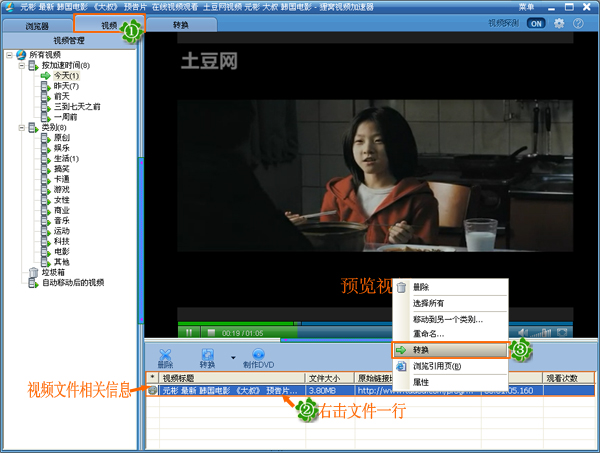Screen dimensions: 600x453
Task: Select 今天(1) in the video tree
Action: [x=66, y=75]
